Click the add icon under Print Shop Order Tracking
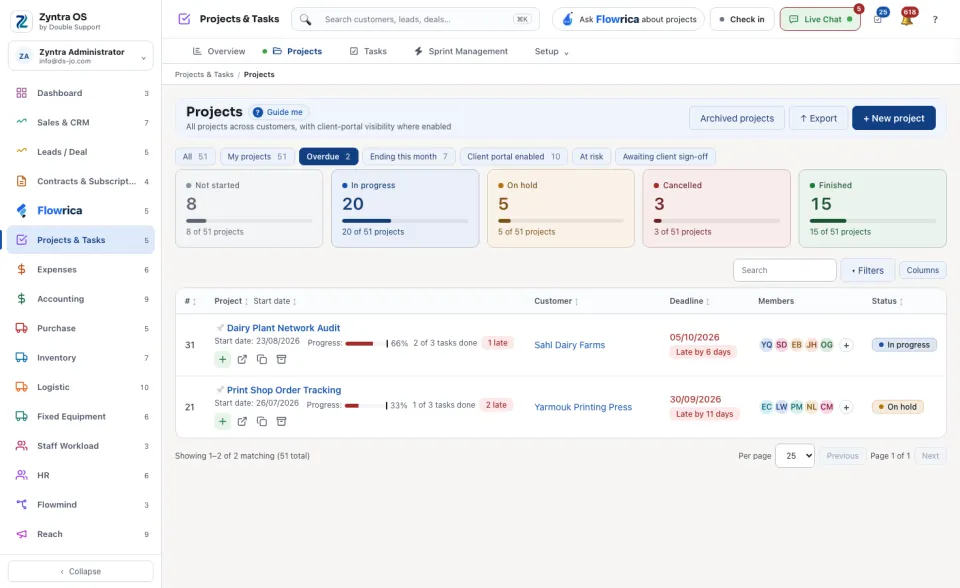Screen dimensions: 960x588 tap(222, 421)
